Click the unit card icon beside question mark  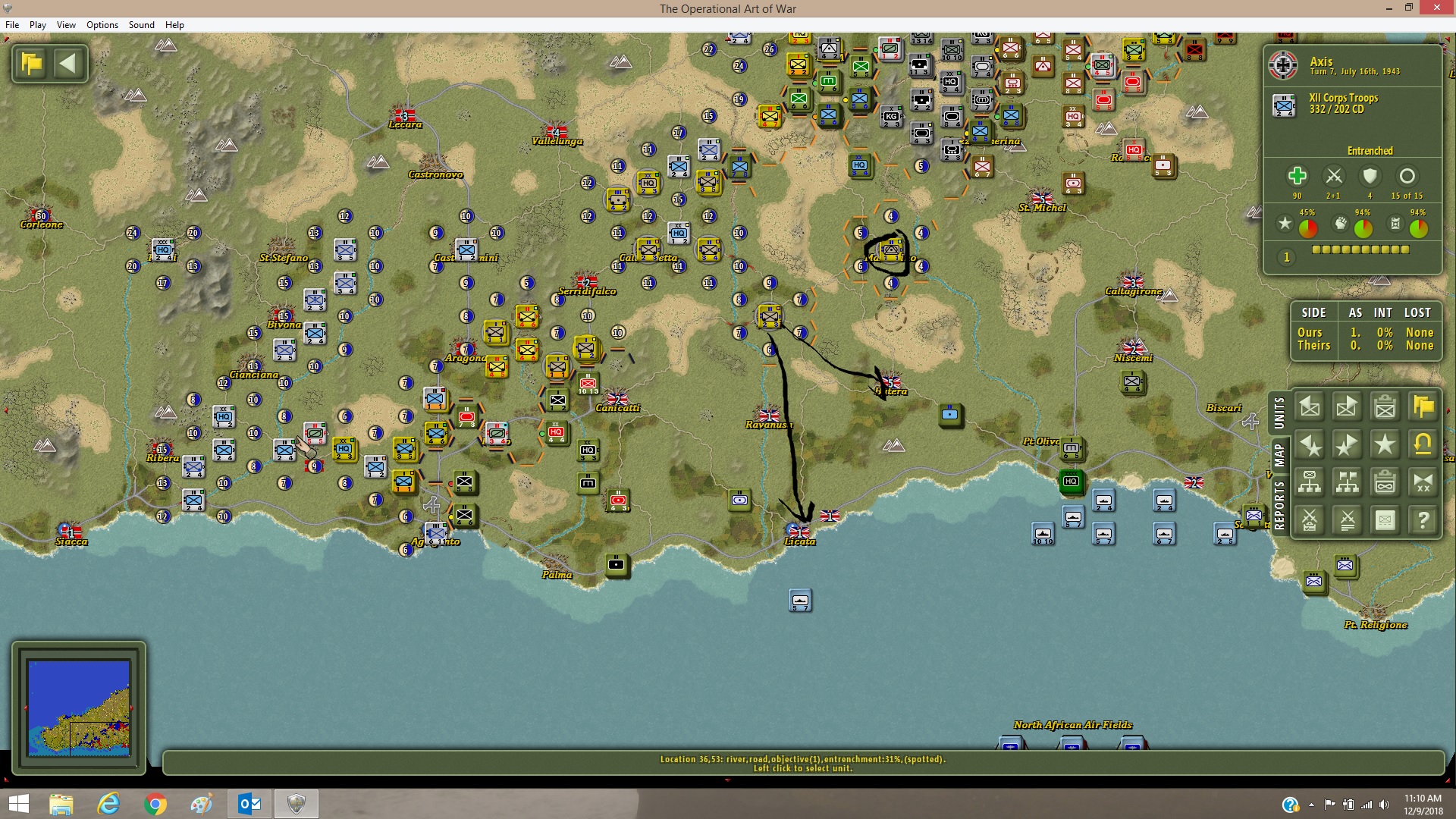click(1385, 520)
